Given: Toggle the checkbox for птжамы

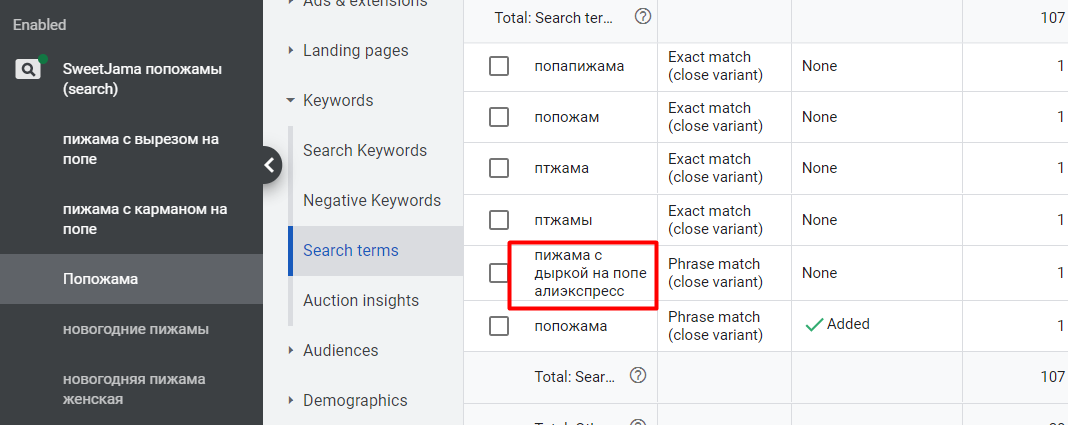Looking at the screenshot, I should click(x=499, y=220).
